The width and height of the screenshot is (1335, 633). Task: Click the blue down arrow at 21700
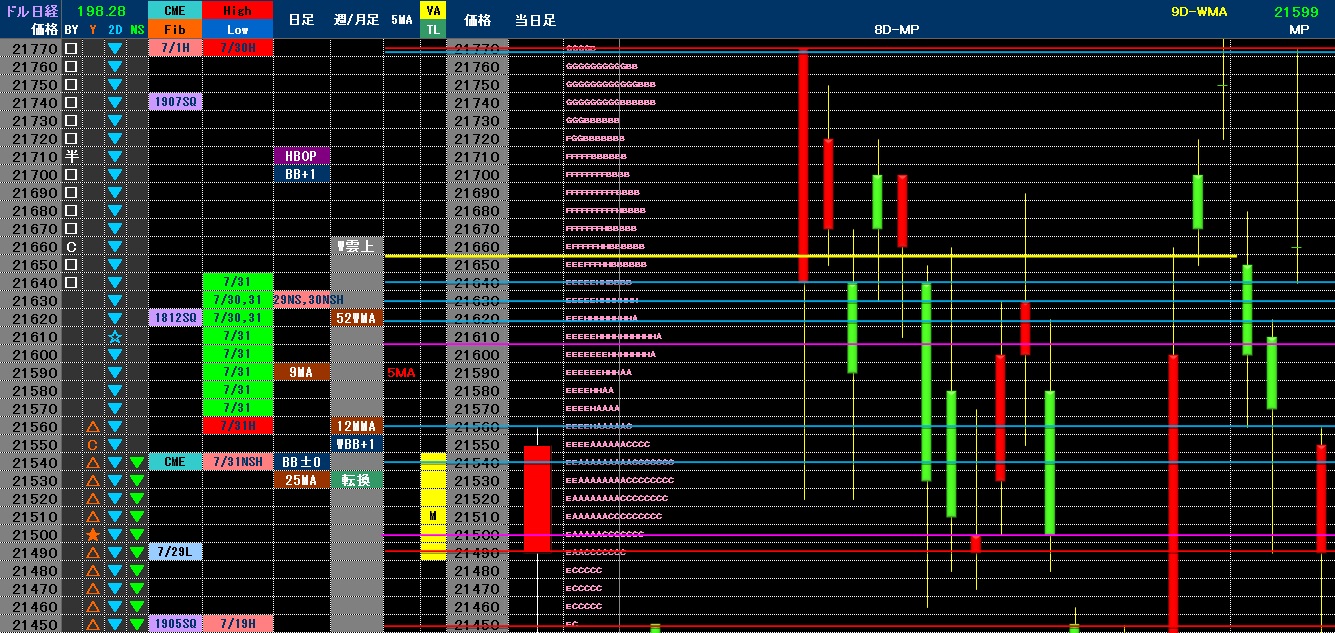tap(115, 175)
